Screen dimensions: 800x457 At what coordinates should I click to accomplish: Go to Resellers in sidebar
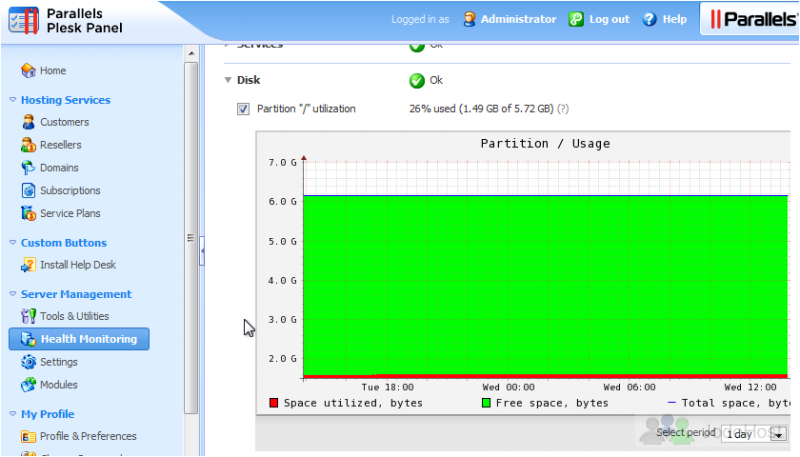(x=61, y=145)
